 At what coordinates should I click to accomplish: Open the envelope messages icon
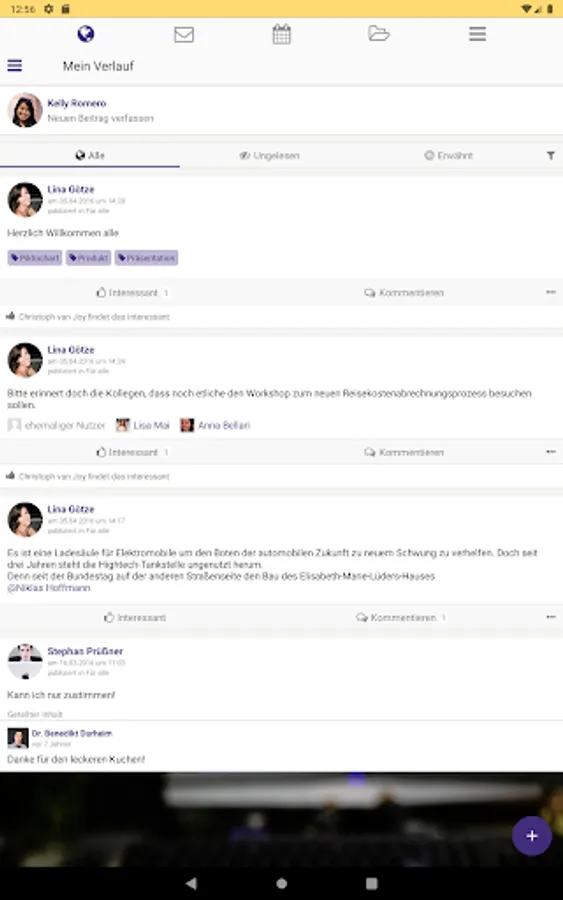tap(184, 34)
